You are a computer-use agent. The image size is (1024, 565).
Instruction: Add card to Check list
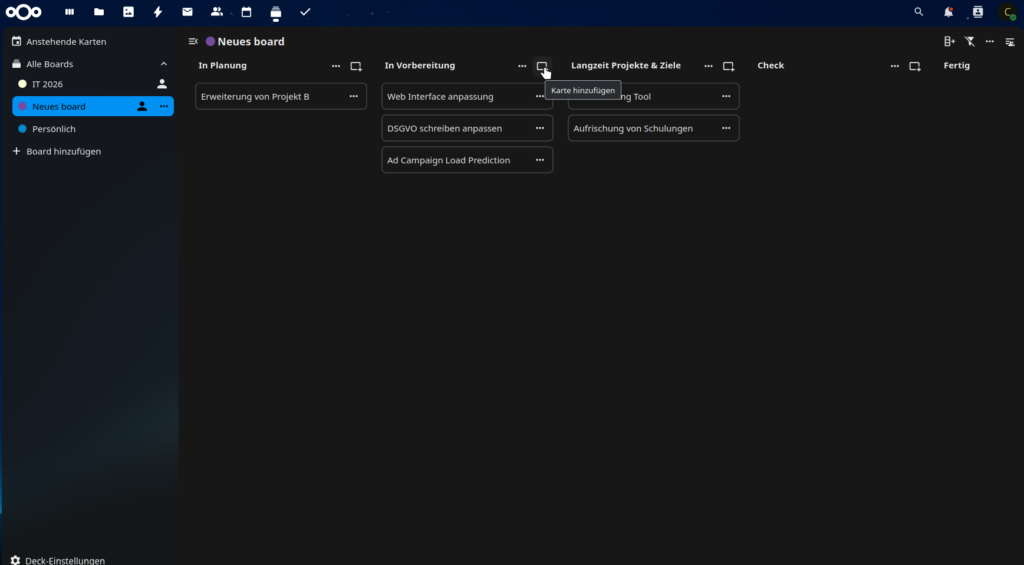915,66
